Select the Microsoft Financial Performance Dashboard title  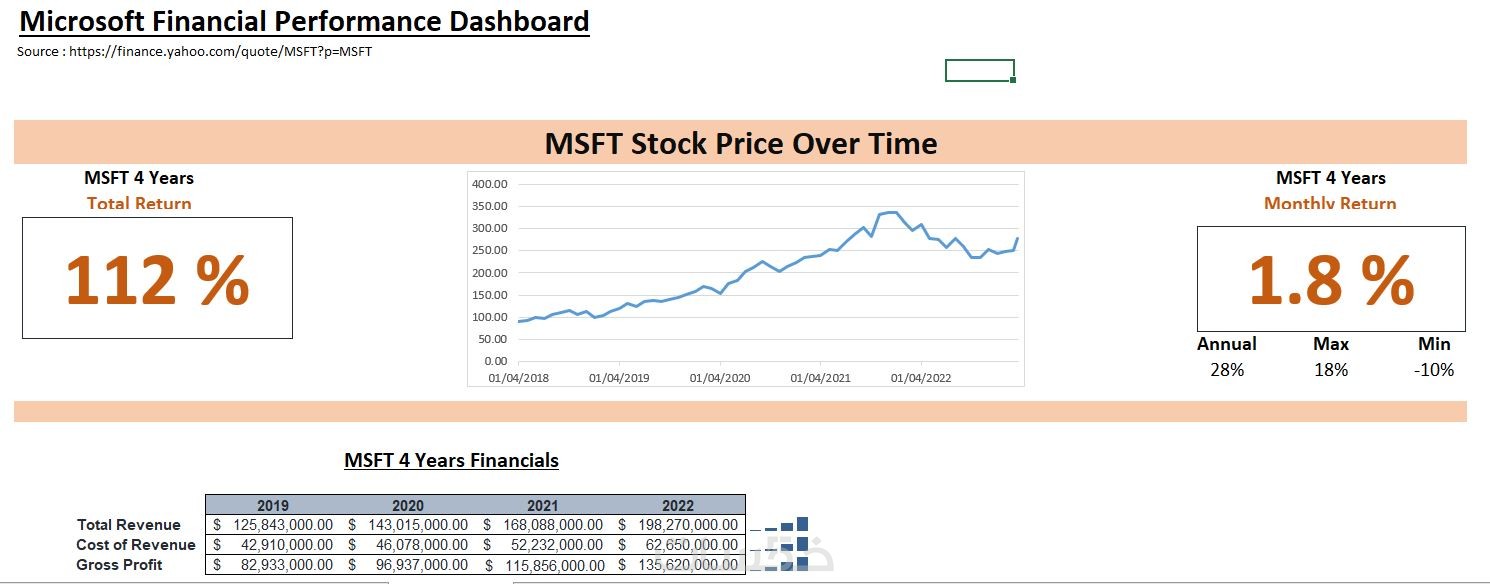click(304, 21)
